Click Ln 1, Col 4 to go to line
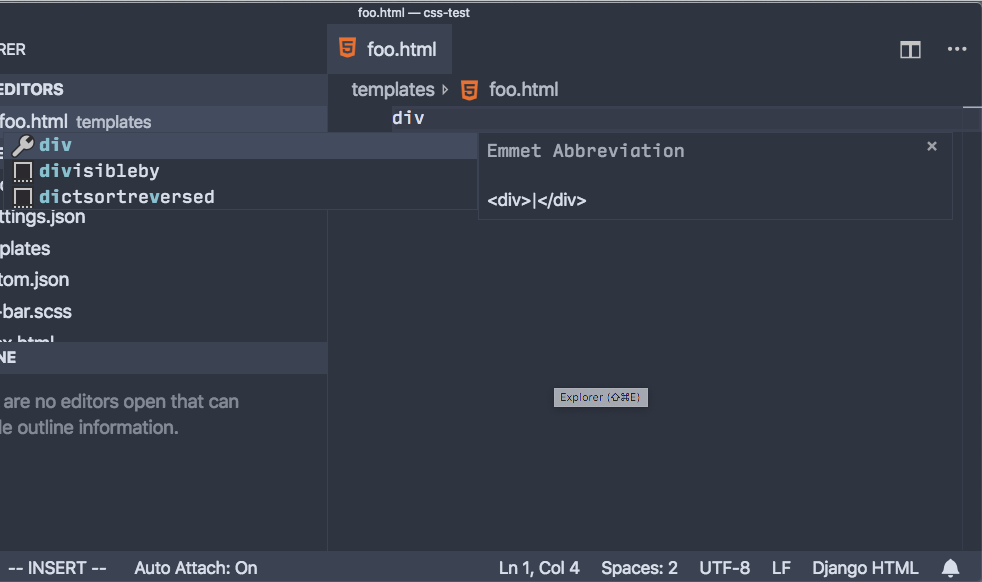982x582 pixels. coord(538,567)
